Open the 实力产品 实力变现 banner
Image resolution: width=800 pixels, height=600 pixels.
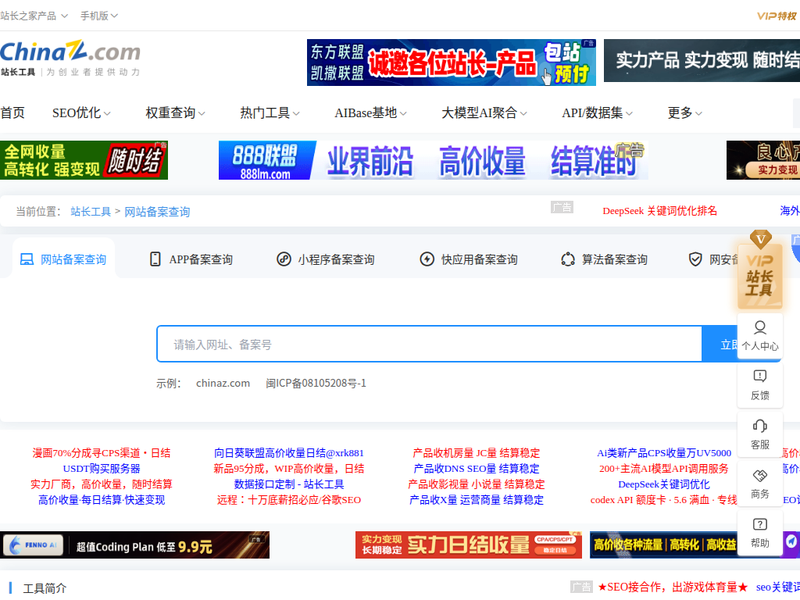click(x=702, y=60)
